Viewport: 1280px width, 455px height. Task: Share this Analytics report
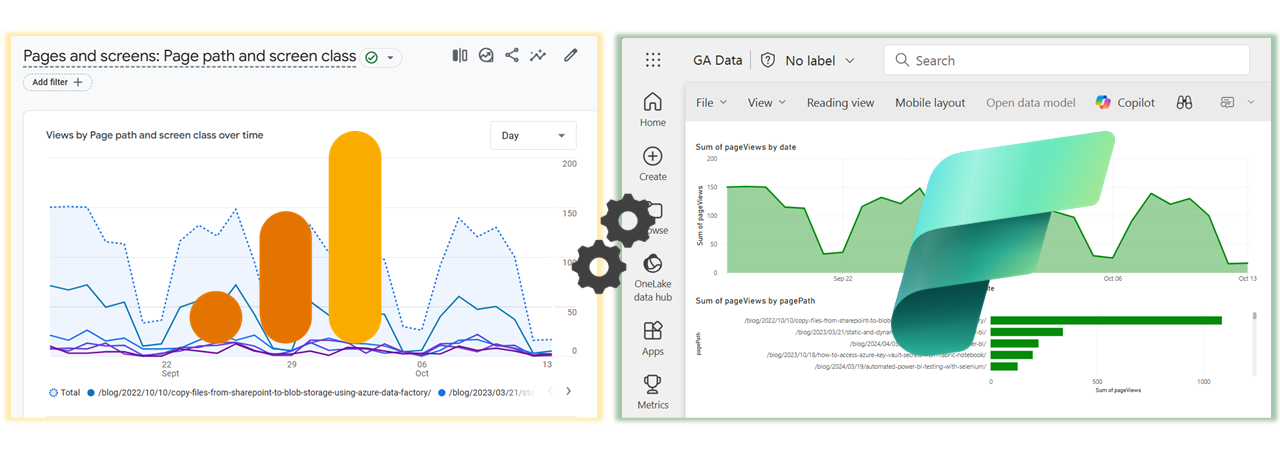[x=512, y=56]
